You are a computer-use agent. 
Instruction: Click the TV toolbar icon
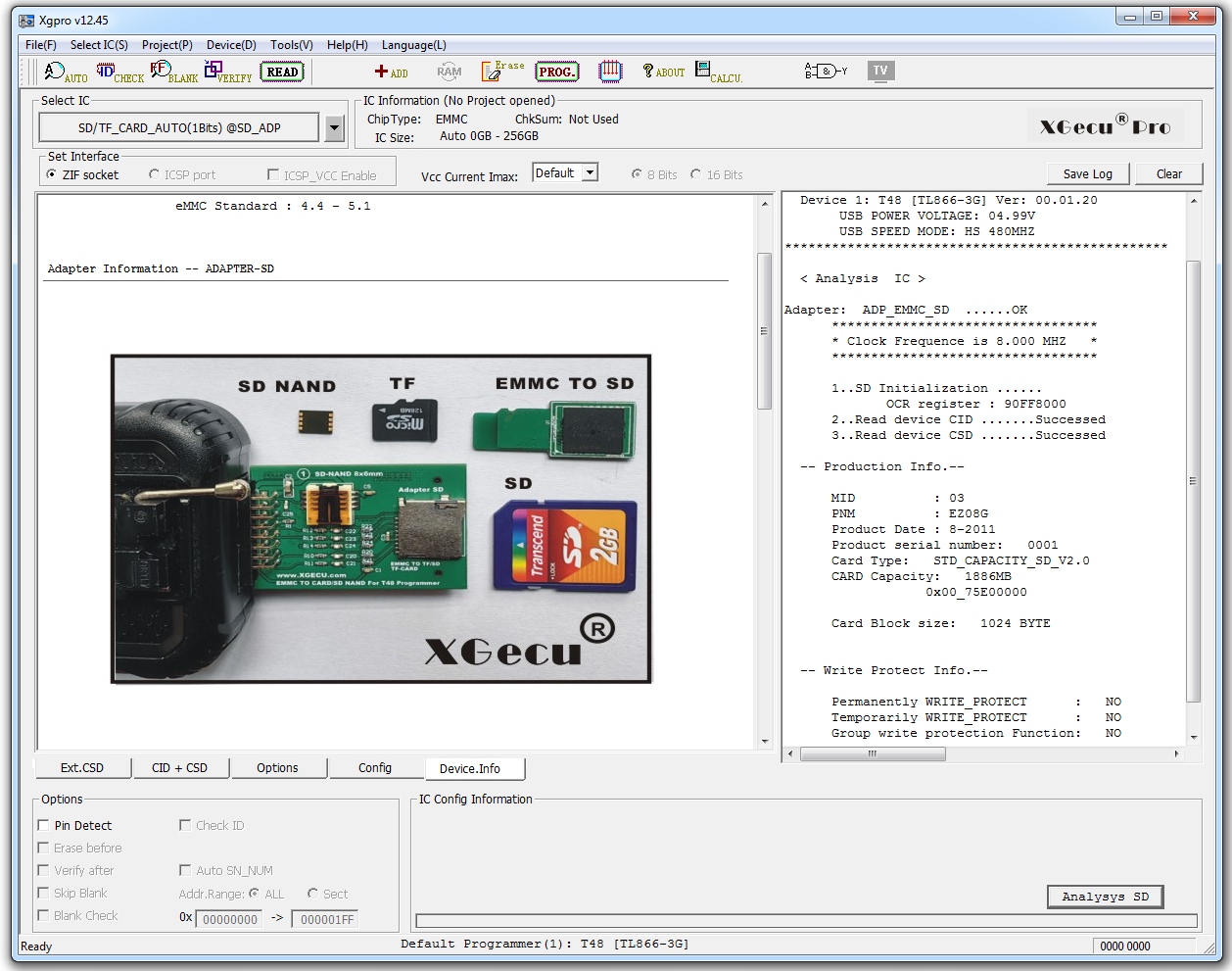point(880,71)
